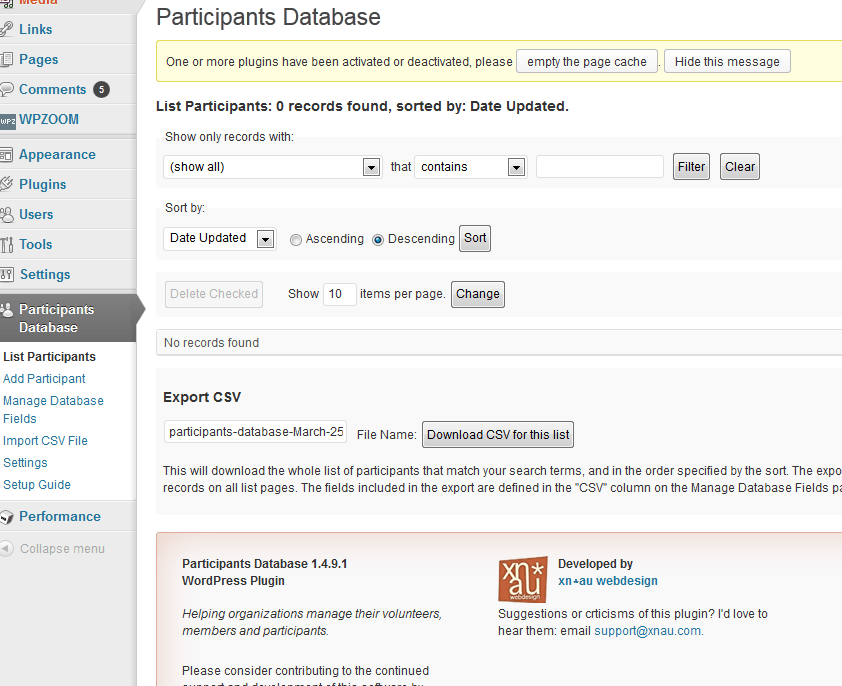Click the Clear button
The image size is (842, 686).
coord(739,167)
